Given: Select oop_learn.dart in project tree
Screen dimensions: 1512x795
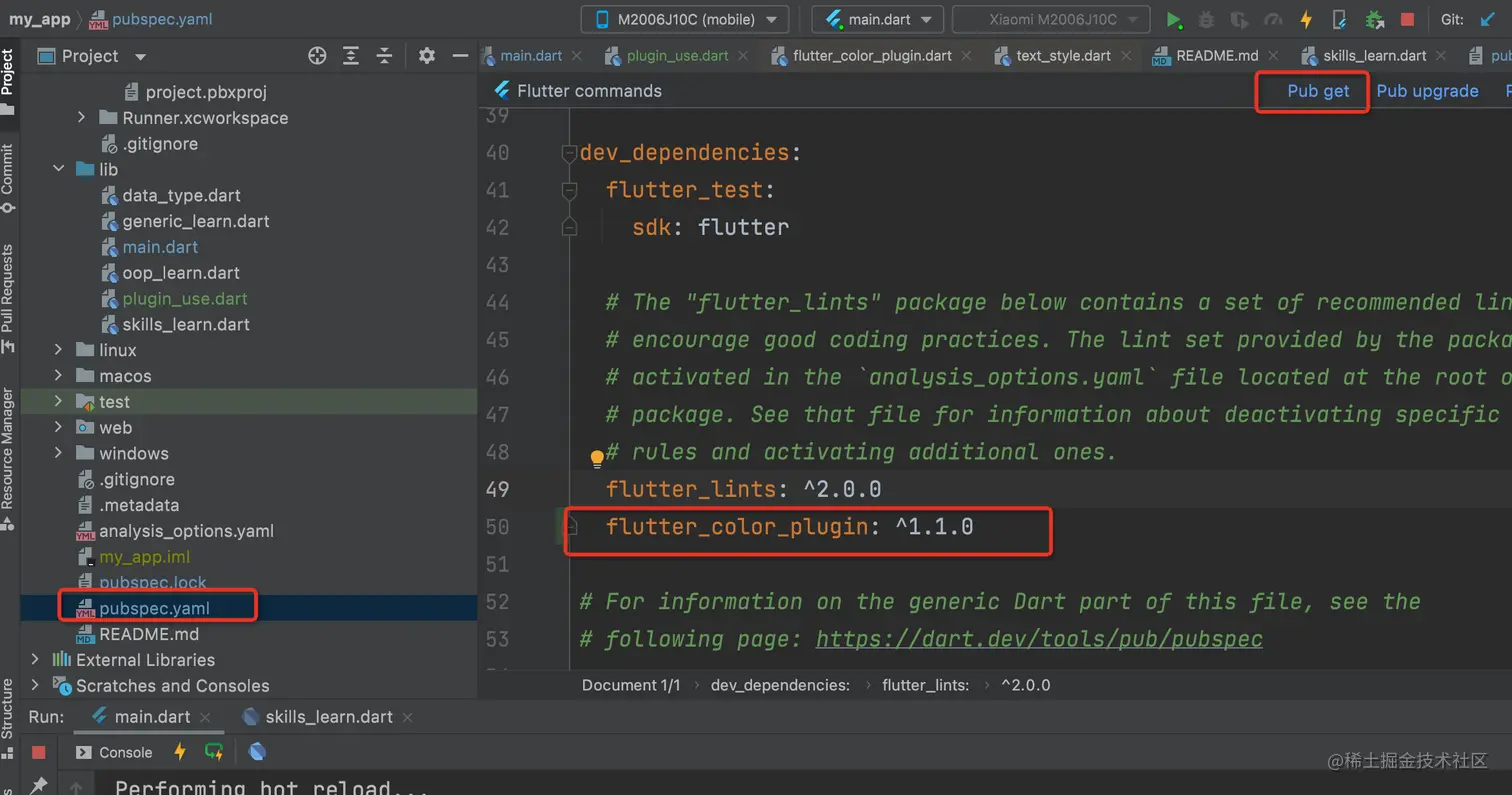Looking at the screenshot, I should pos(181,273).
